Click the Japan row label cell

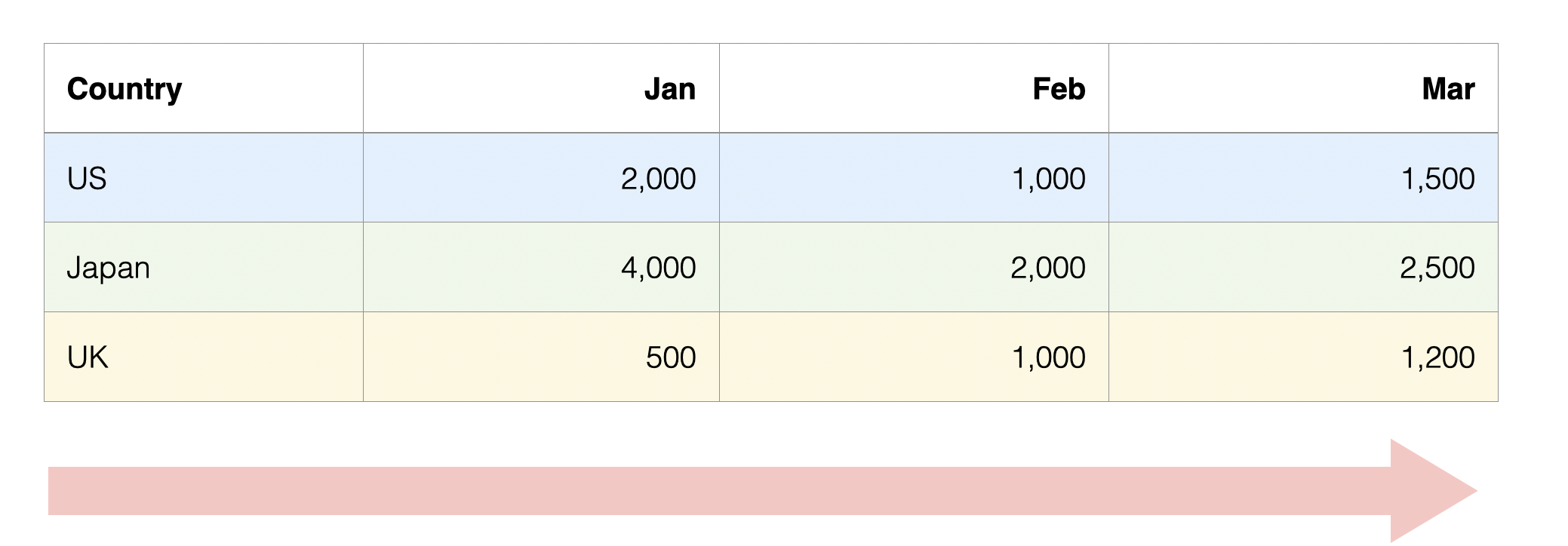pyautogui.click(x=109, y=268)
